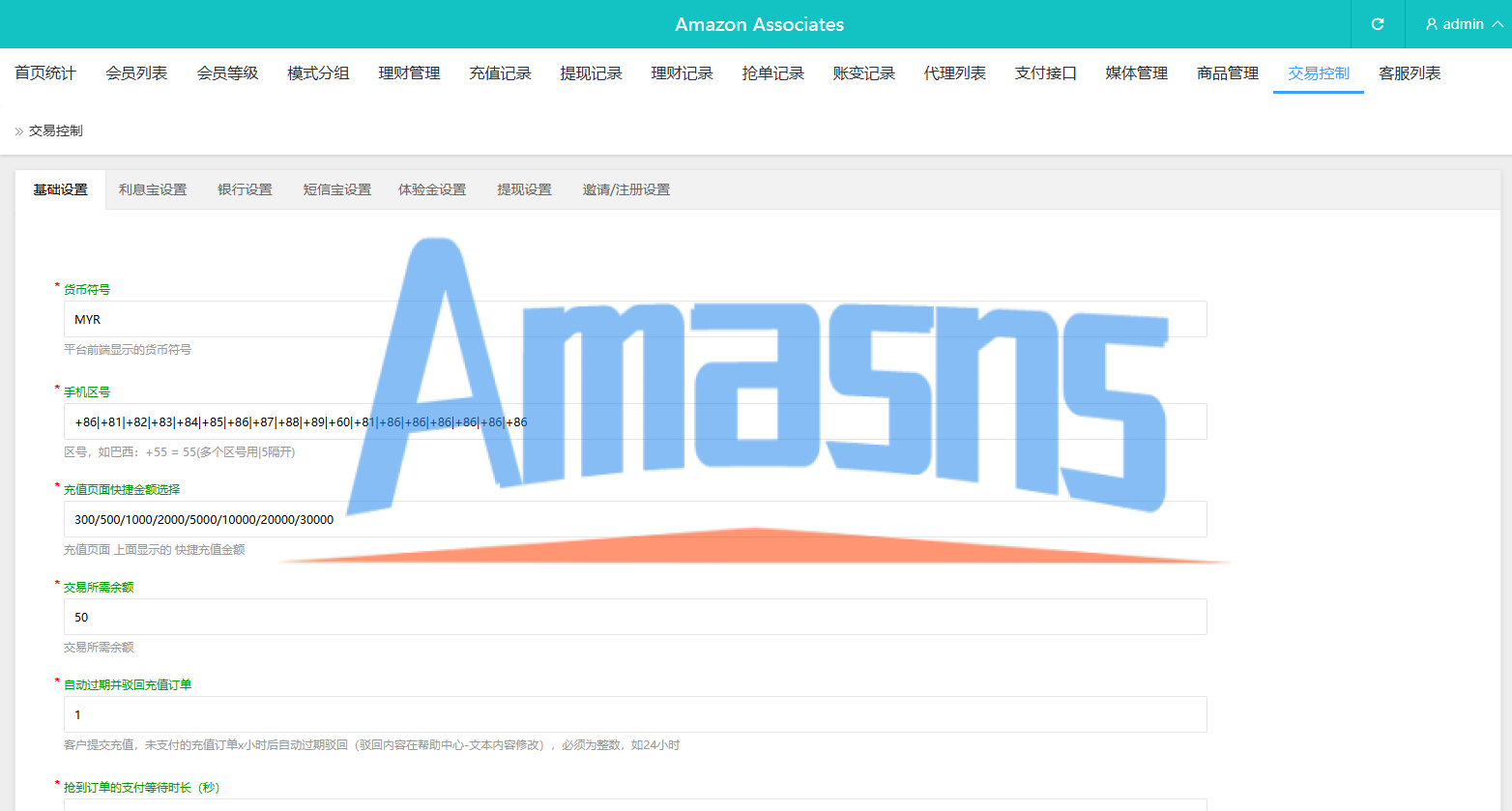1512x811 pixels.
Task: Click the breadcrumb double-arrow icon
Action: 18,131
